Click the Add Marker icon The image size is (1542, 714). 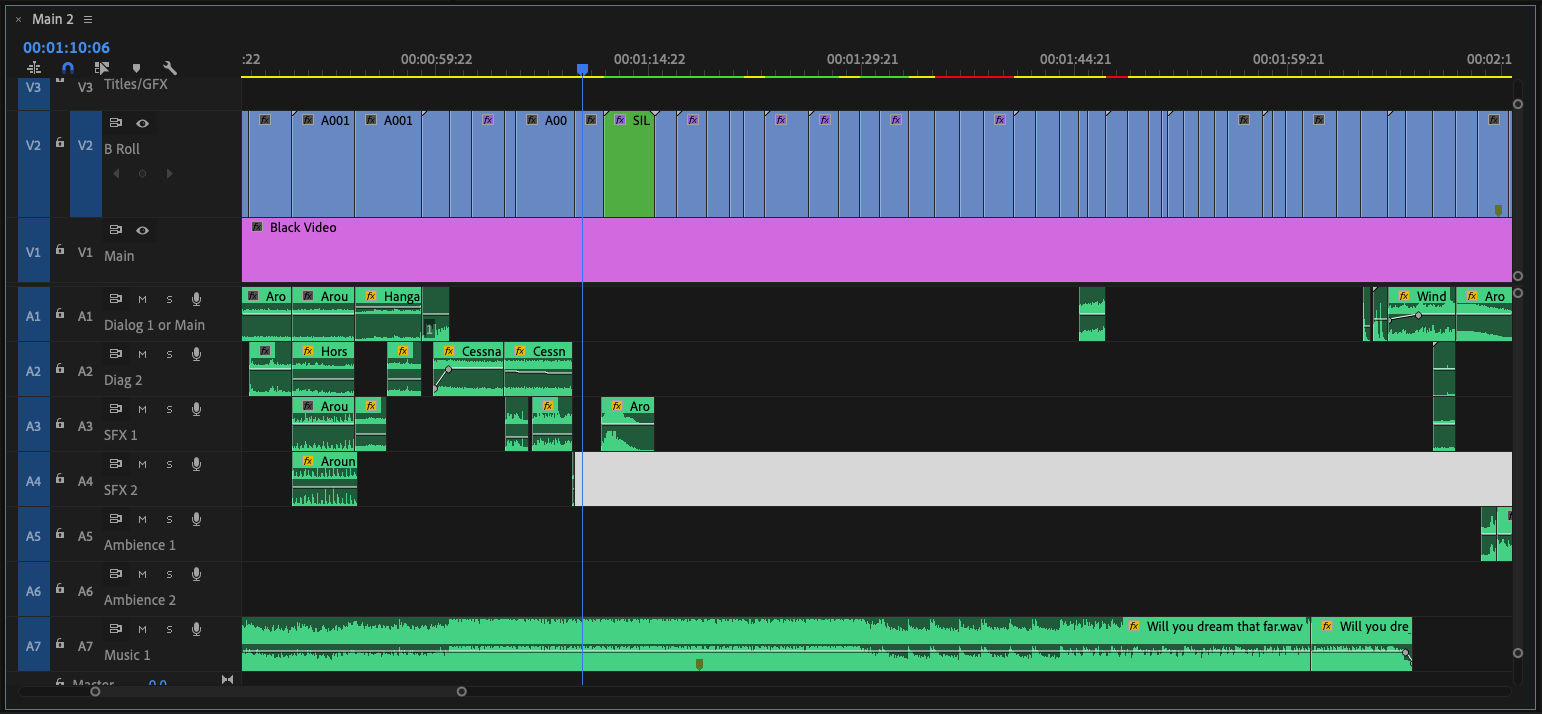tap(137, 68)
